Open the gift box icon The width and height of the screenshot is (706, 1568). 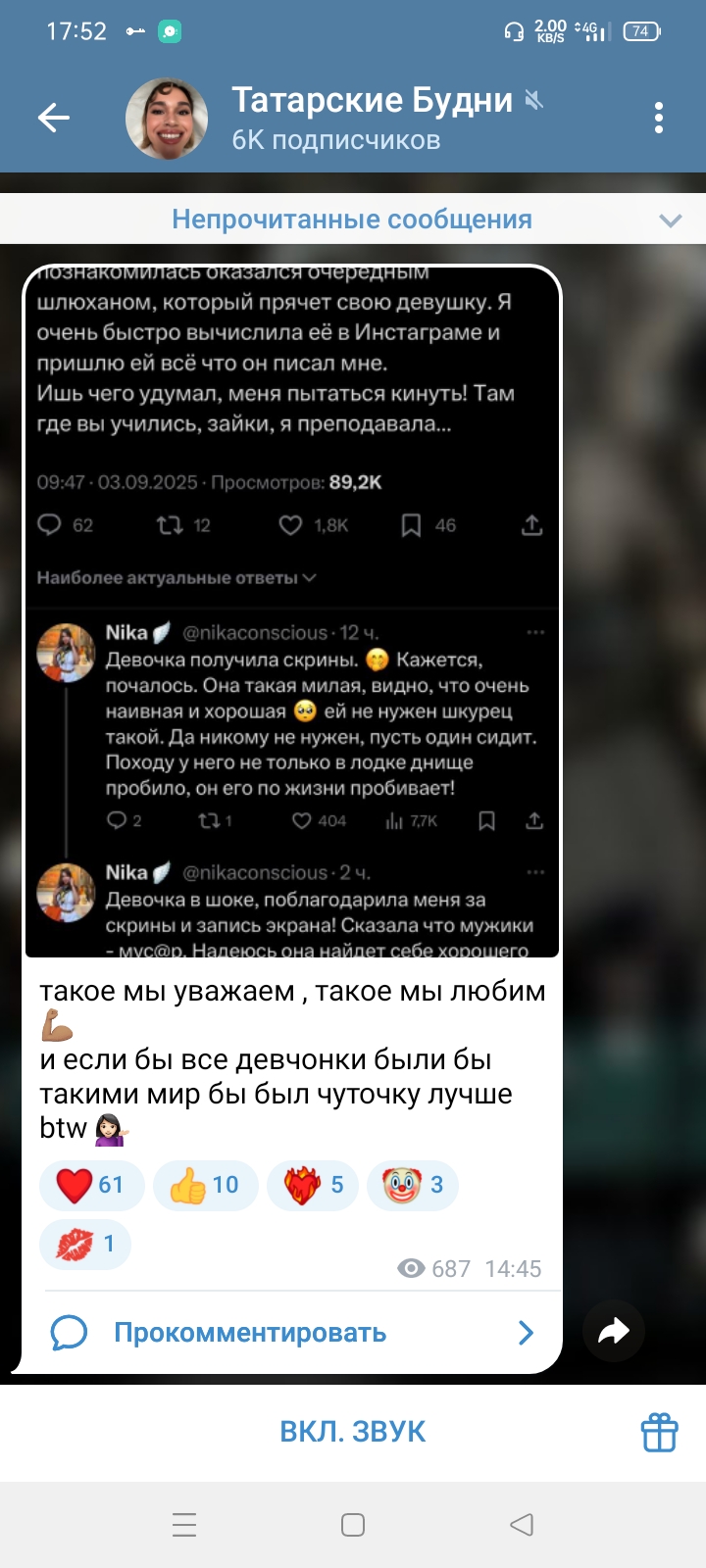tap(659, 1432)
